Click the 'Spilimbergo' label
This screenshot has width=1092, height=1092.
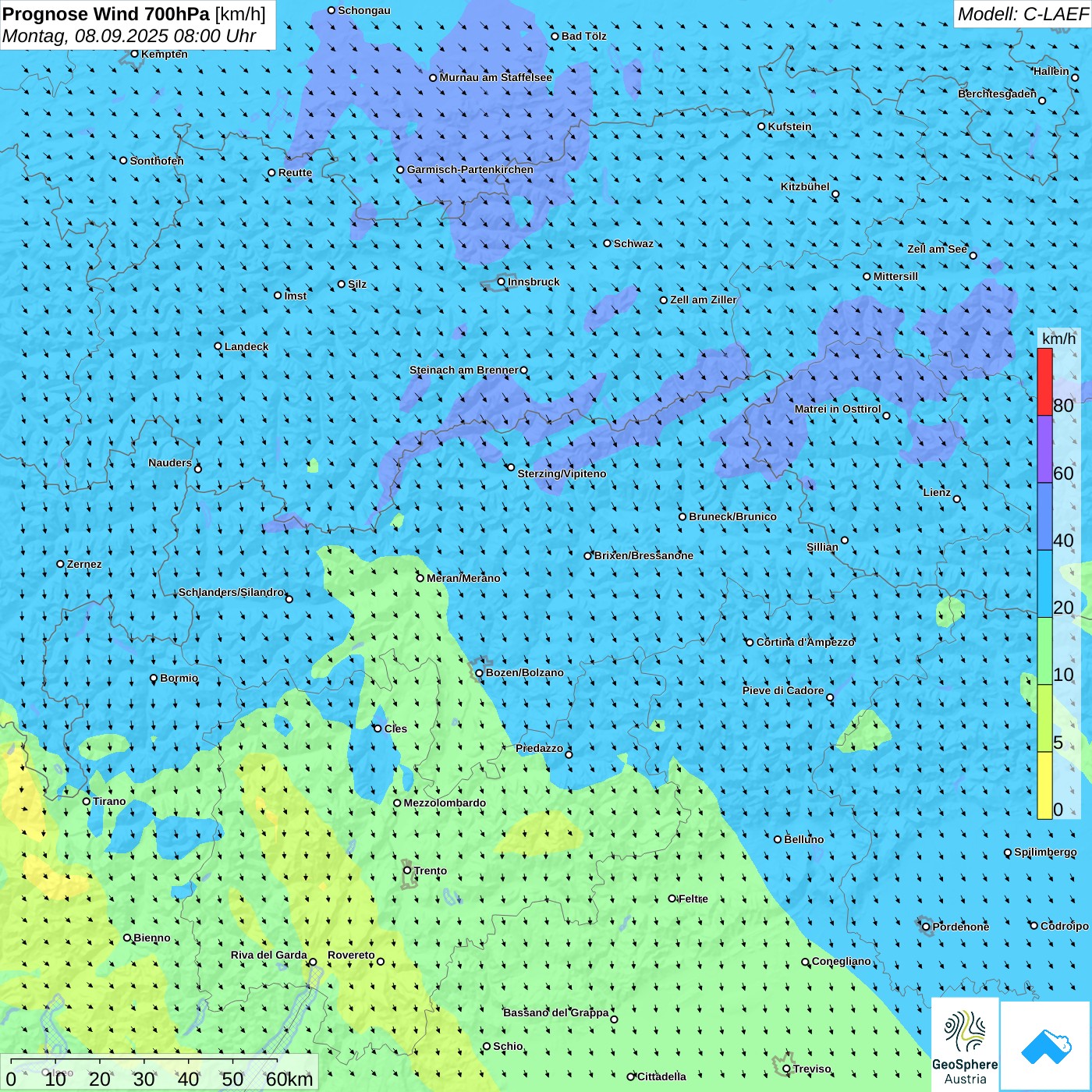[1046, 852]
